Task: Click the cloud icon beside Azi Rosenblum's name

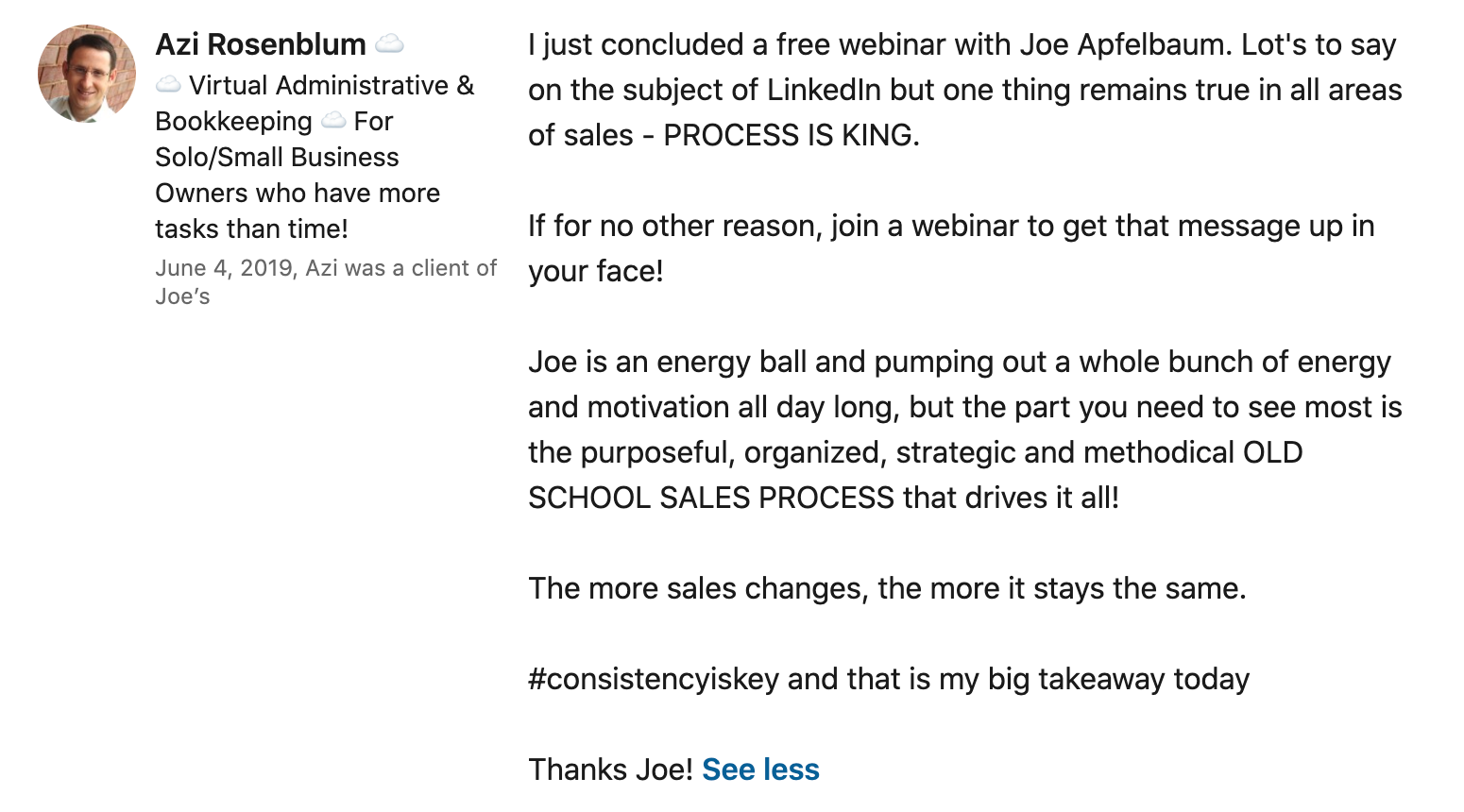Action: [389, 44]
